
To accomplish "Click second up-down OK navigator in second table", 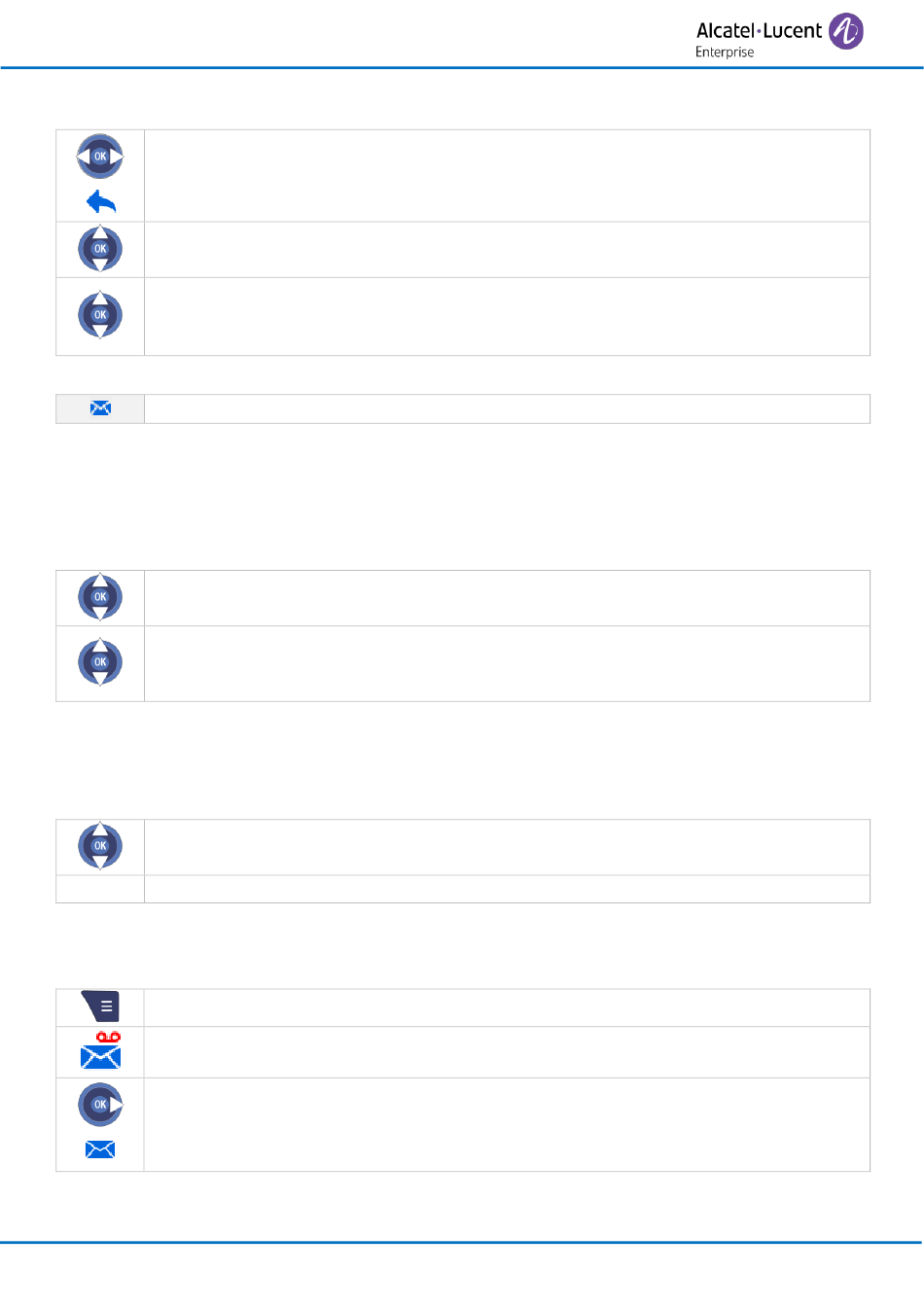I will pos(100,662).
